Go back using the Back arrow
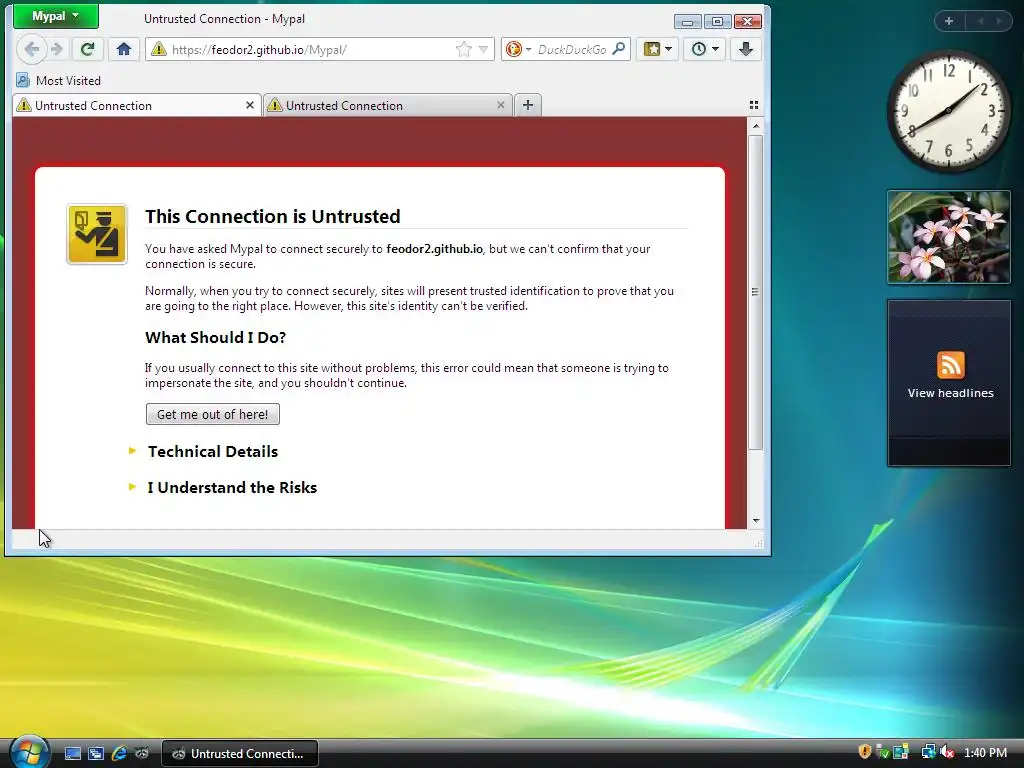The height and width of the screenshot is (768, 1024). tap(31, 49)
